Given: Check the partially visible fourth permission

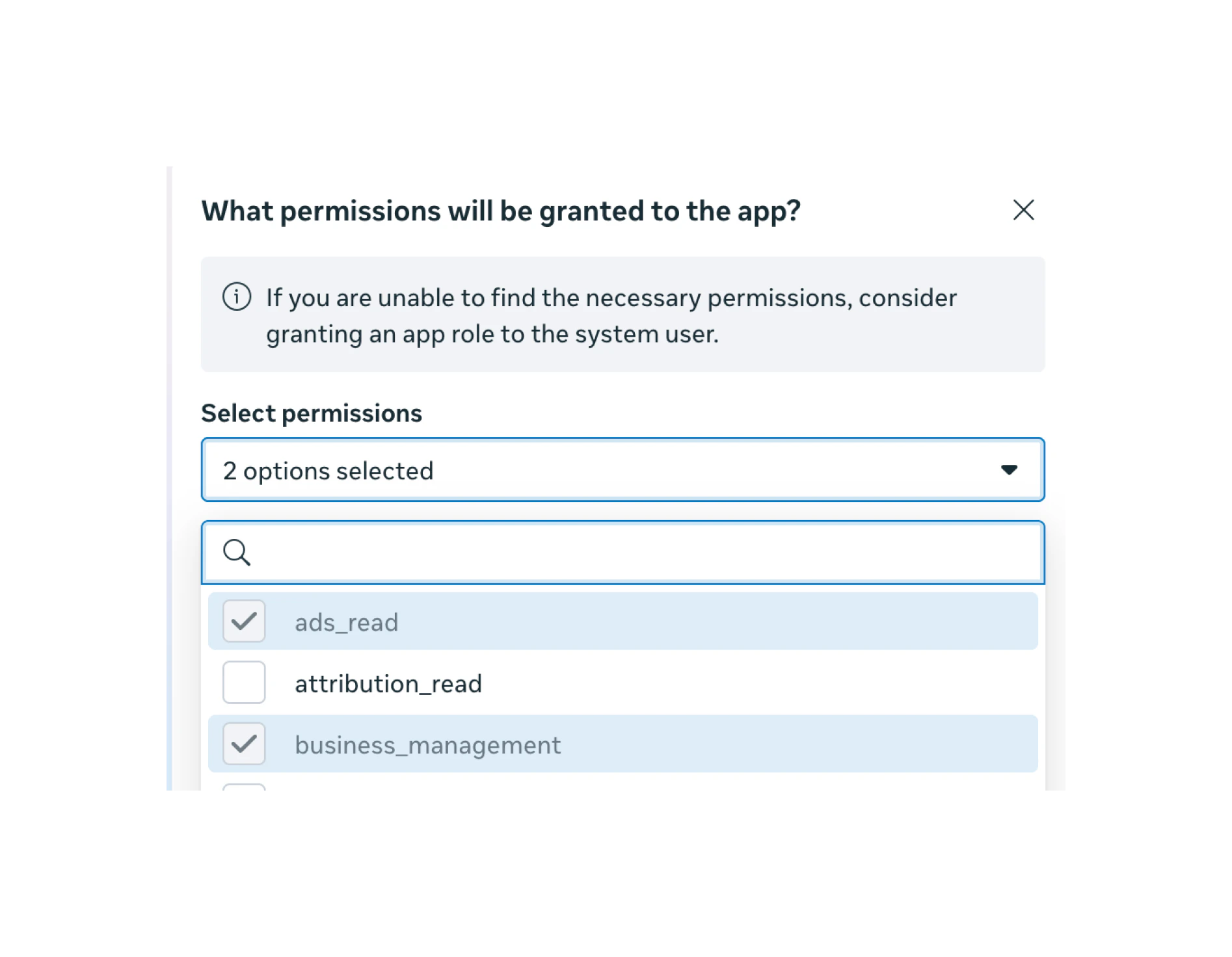Looking at the screenshot, I should pos(244,787).
